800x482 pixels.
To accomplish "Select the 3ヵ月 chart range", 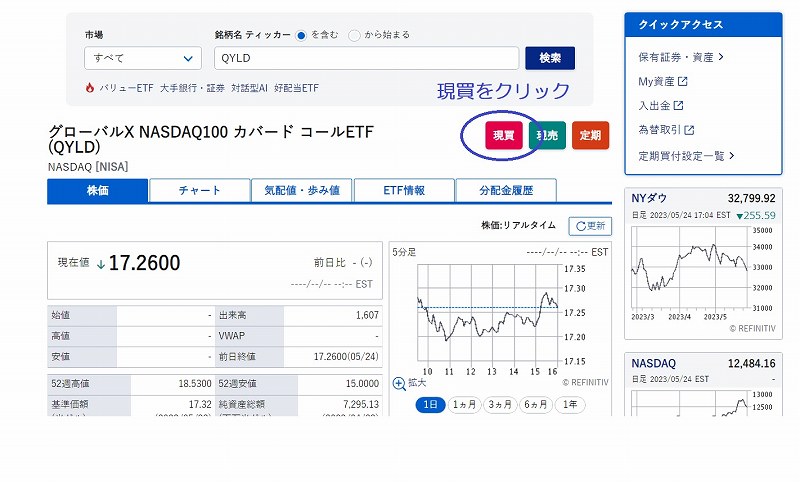I will 500,404.
